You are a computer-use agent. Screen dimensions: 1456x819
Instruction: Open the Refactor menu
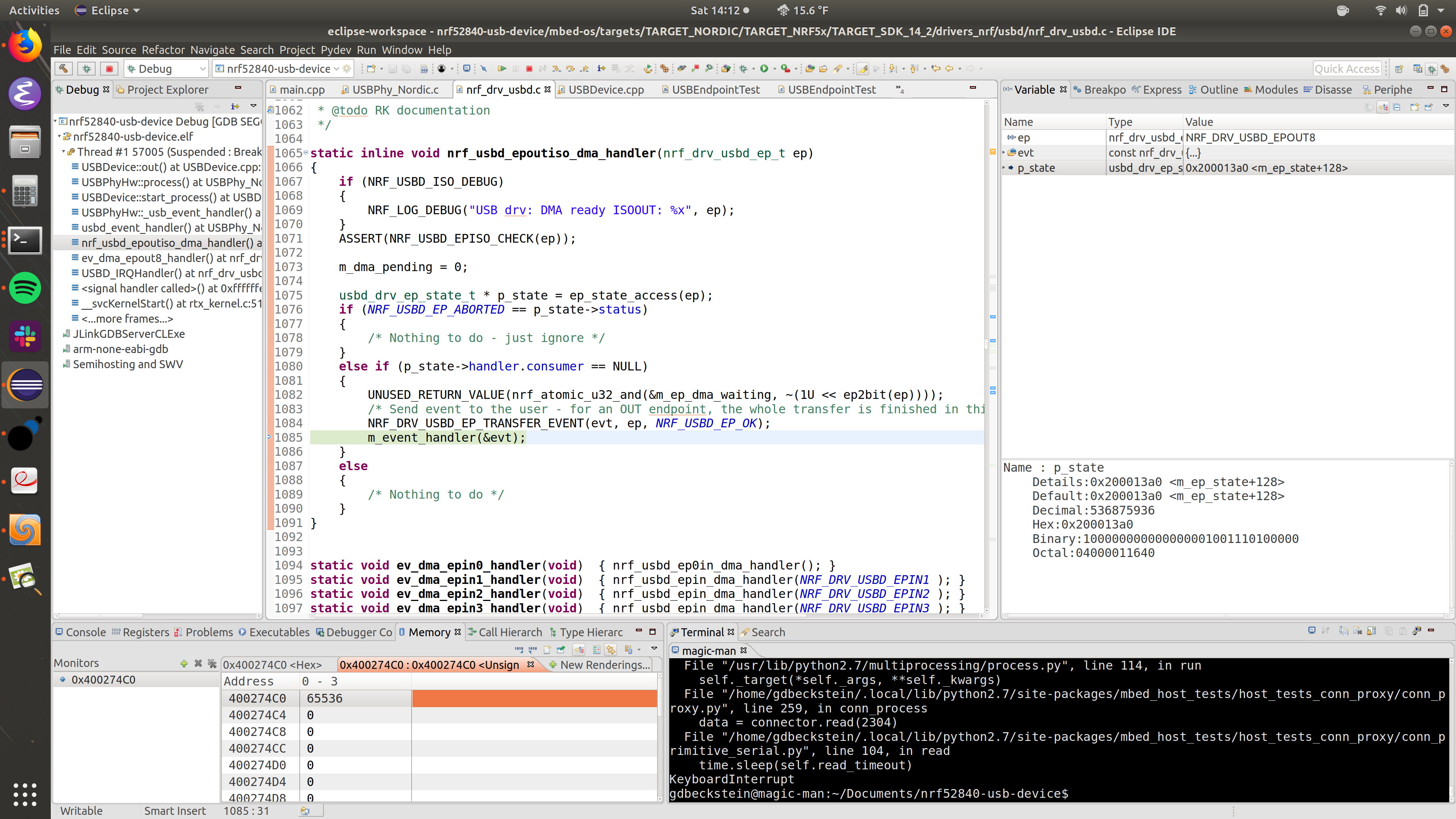[x=163, y=50]
